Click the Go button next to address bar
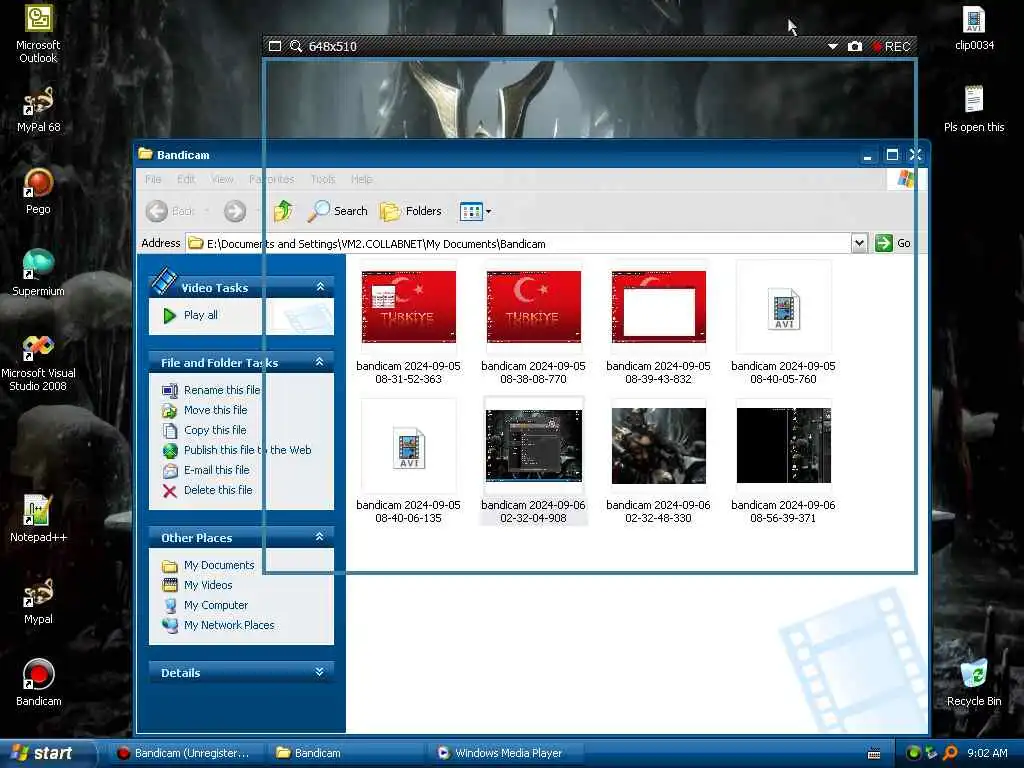Screen dimensions: 1024x768 coord(893,244)
